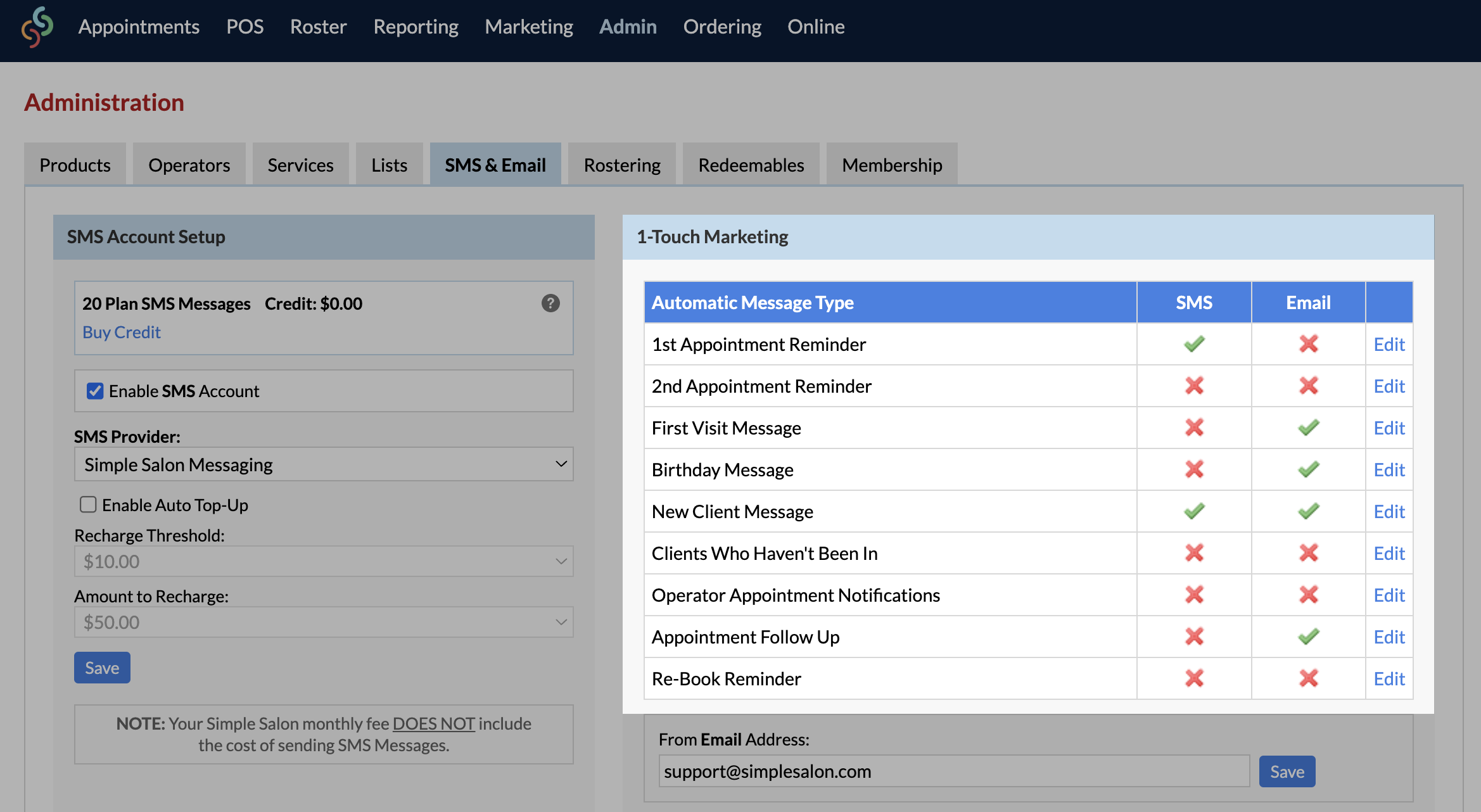Disable the Enable SMS Account checkbox
Image resolution: width=1481 pixels, height=812 pixels.
pos(95,391)
